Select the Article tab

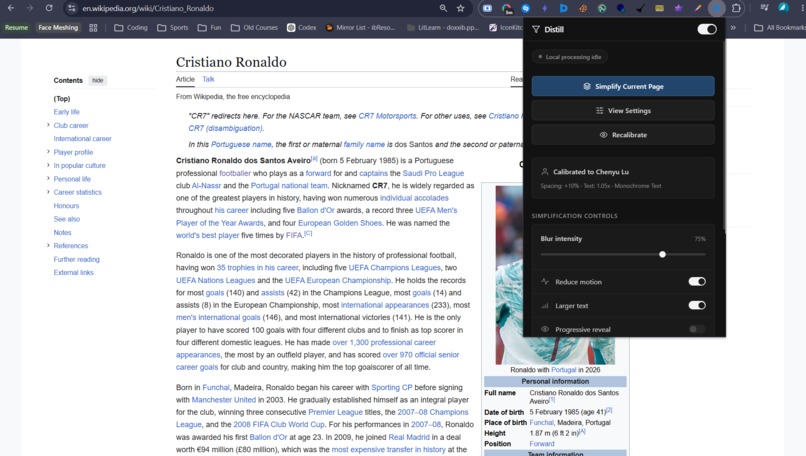click(185, 79)
